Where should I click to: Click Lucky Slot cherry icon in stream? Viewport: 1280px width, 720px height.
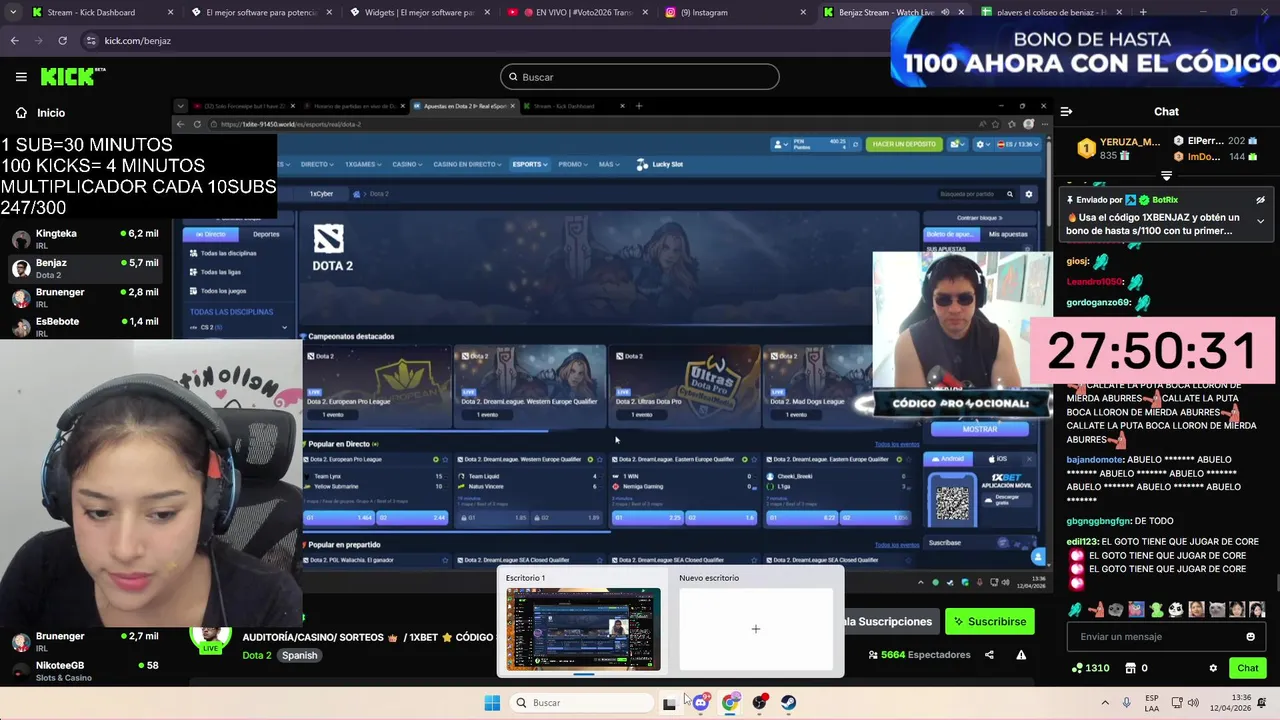pyautogui.click(x=641, y=164)
